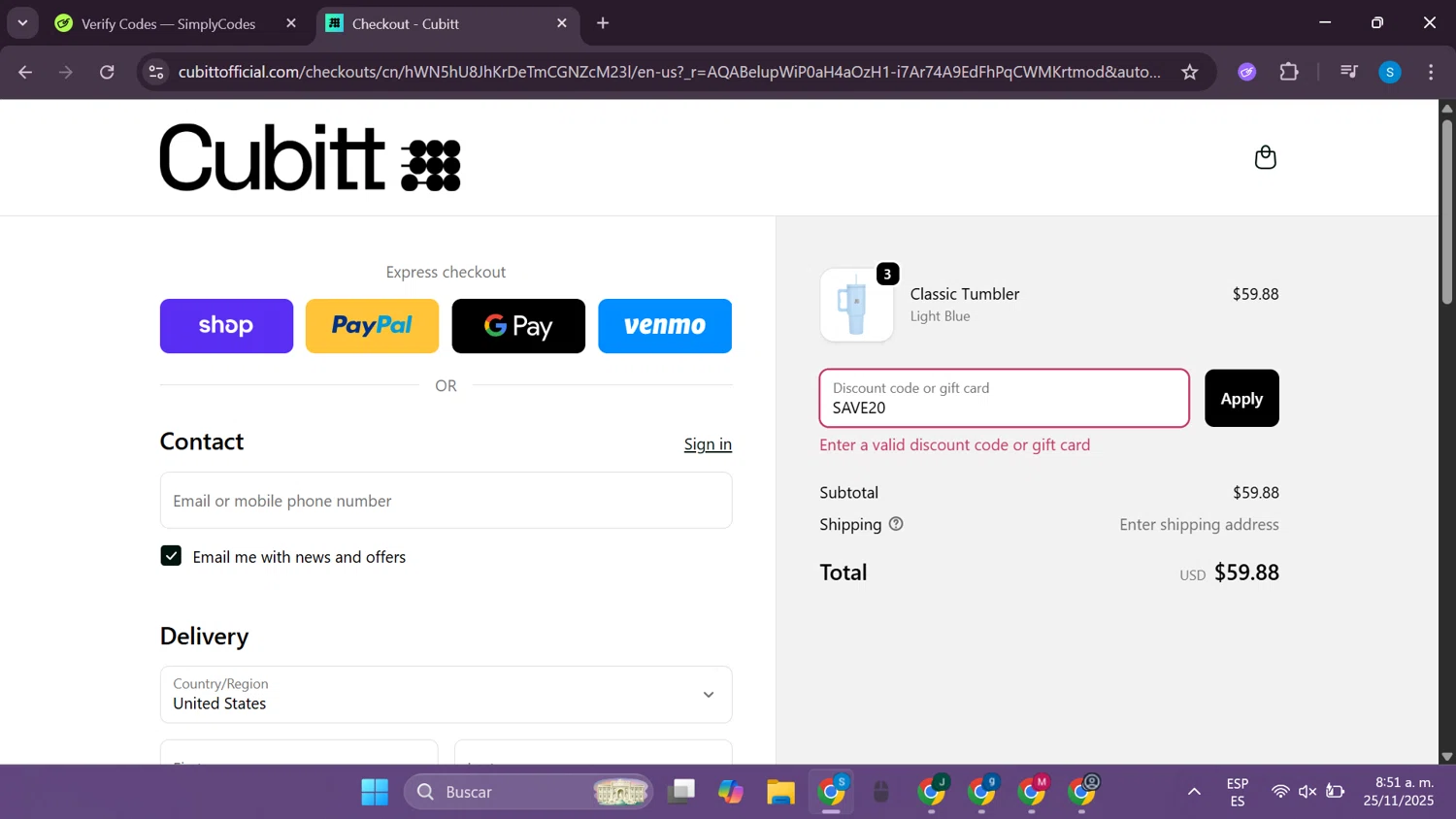Select the Checkout - Cubitt tab
Image resolution: width=1456 pixels, height=819 pixels.
[447, 23]
